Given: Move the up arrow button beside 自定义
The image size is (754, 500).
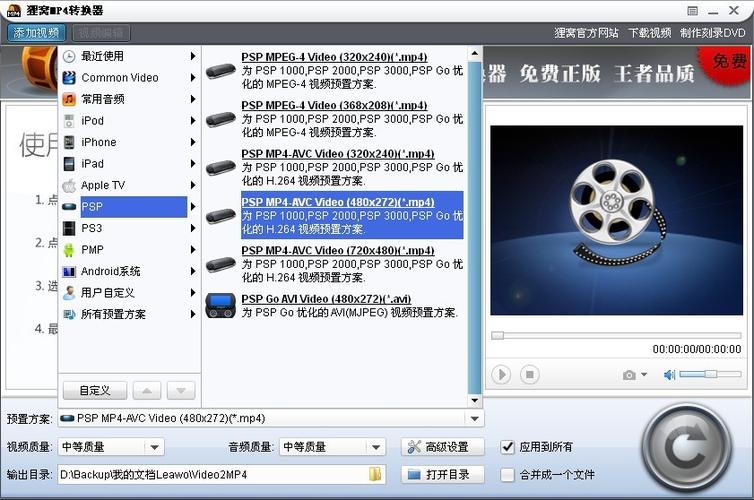Looking at the screenshot, I should pos(147,390).
